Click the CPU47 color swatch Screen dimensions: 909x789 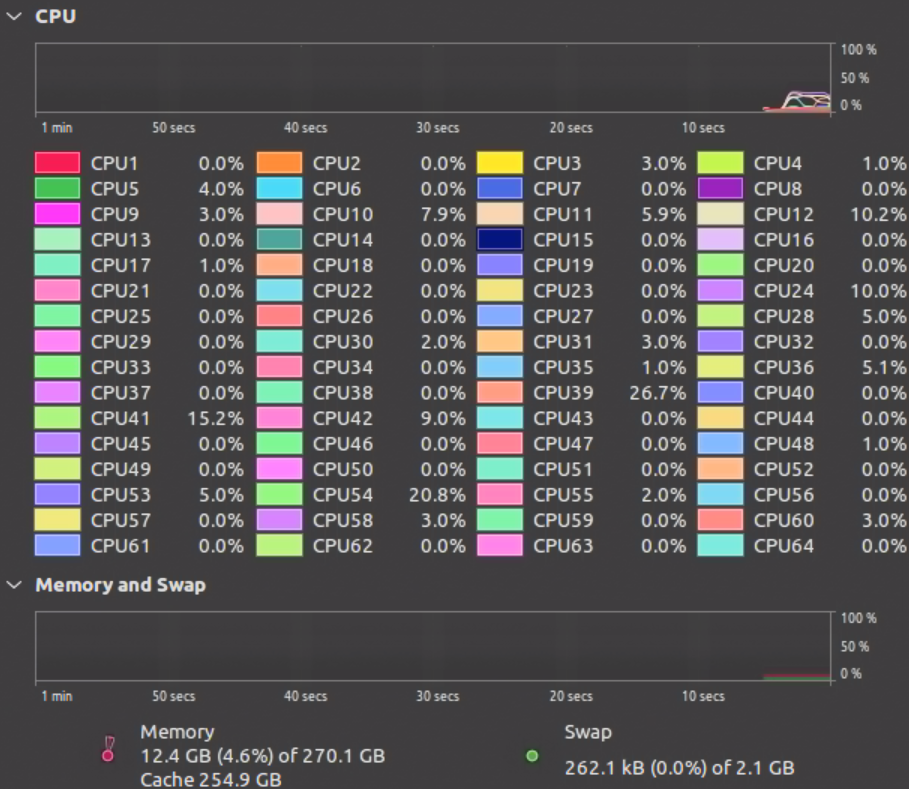tap(500, 443)
